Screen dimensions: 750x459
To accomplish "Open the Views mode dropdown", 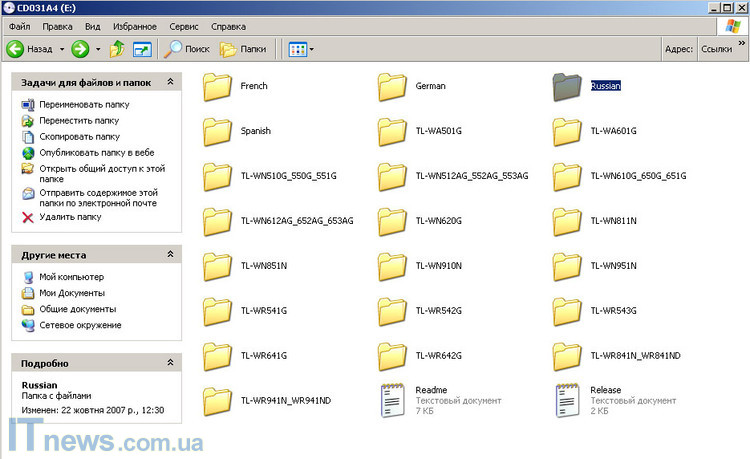I will [x=301, y=48].
